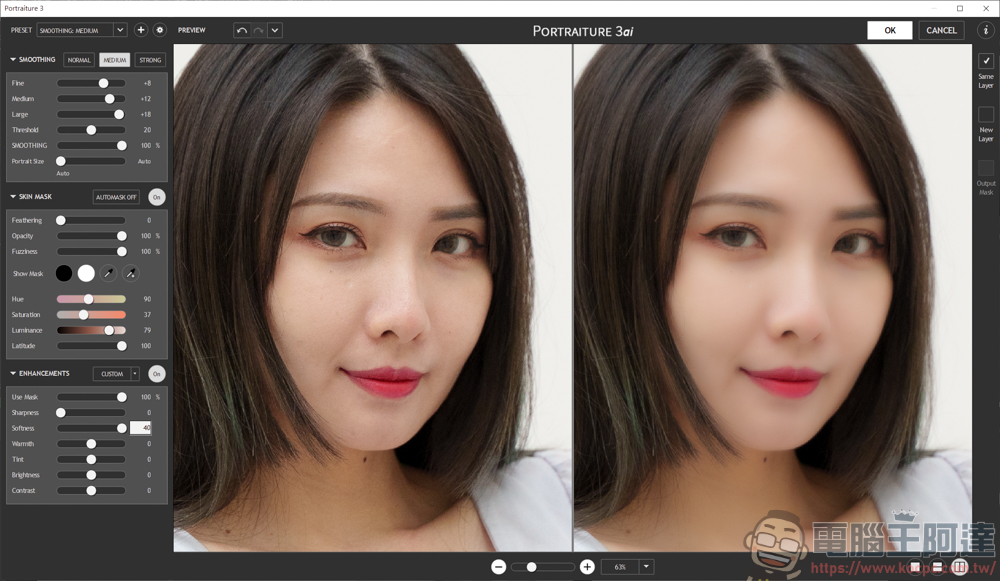Click the OK button
Image resolution: width=1000 pixels, height=581 pixels.
[889, 30]
